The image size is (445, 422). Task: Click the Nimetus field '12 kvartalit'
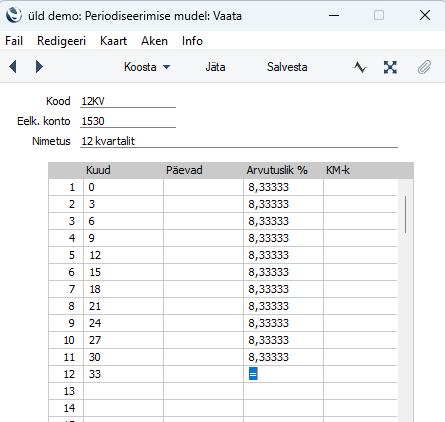[x=239, y=141]
